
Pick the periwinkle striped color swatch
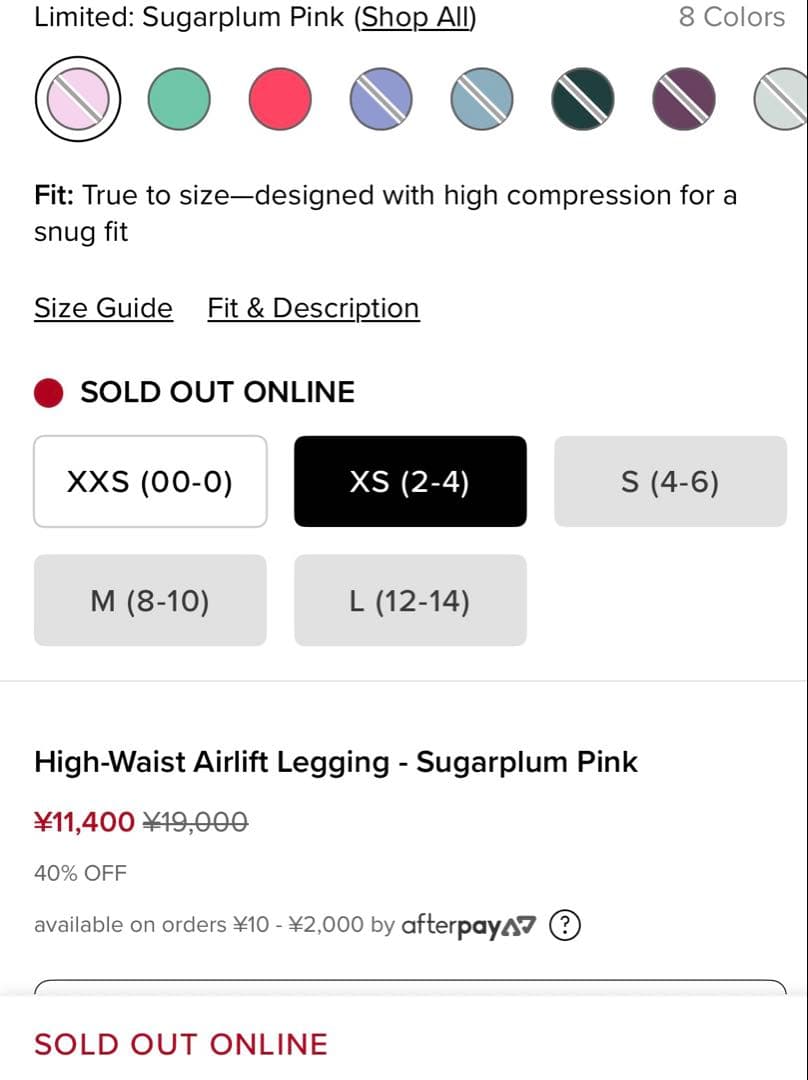(381, 99)
